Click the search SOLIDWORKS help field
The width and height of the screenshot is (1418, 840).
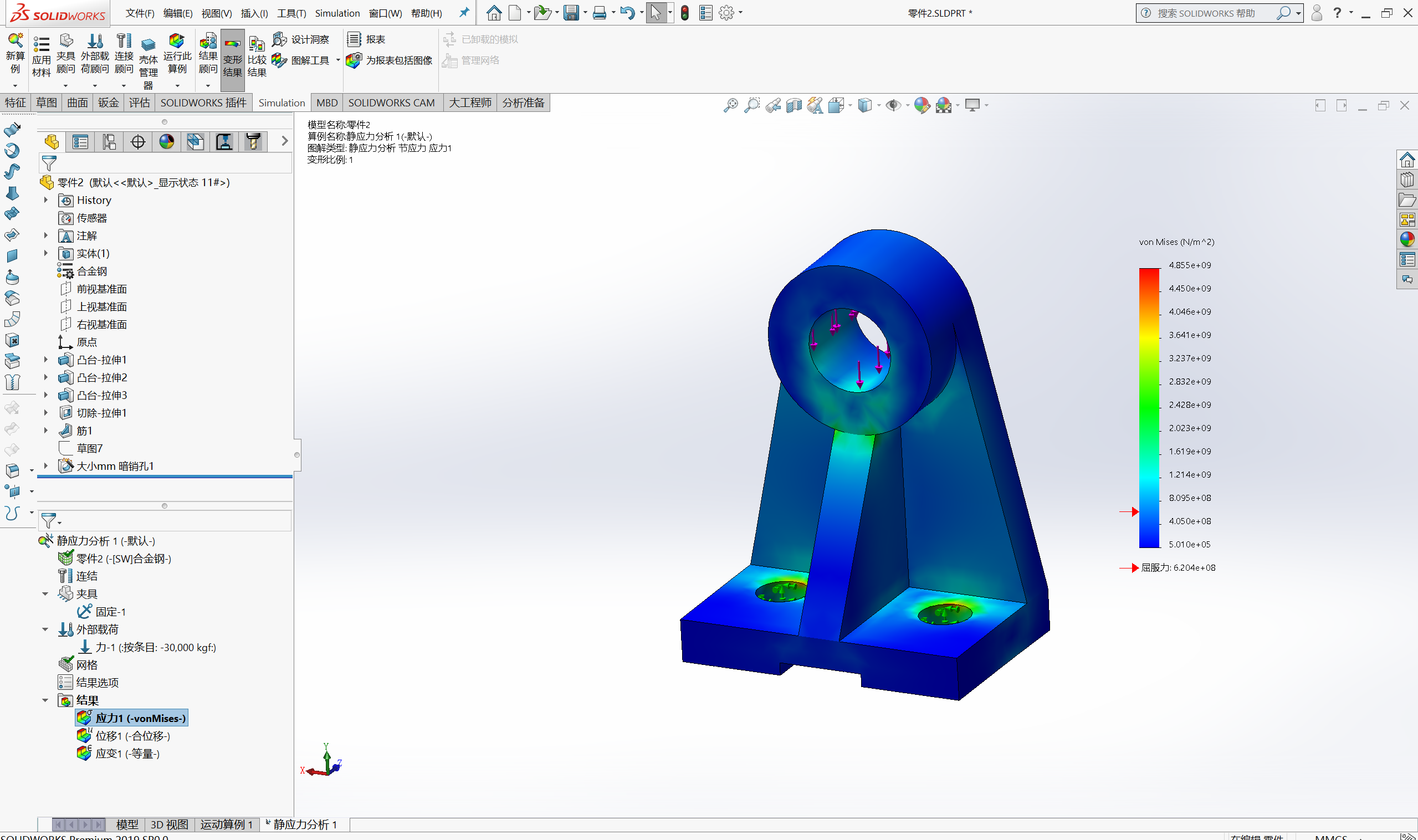(x=1211, y=13)
